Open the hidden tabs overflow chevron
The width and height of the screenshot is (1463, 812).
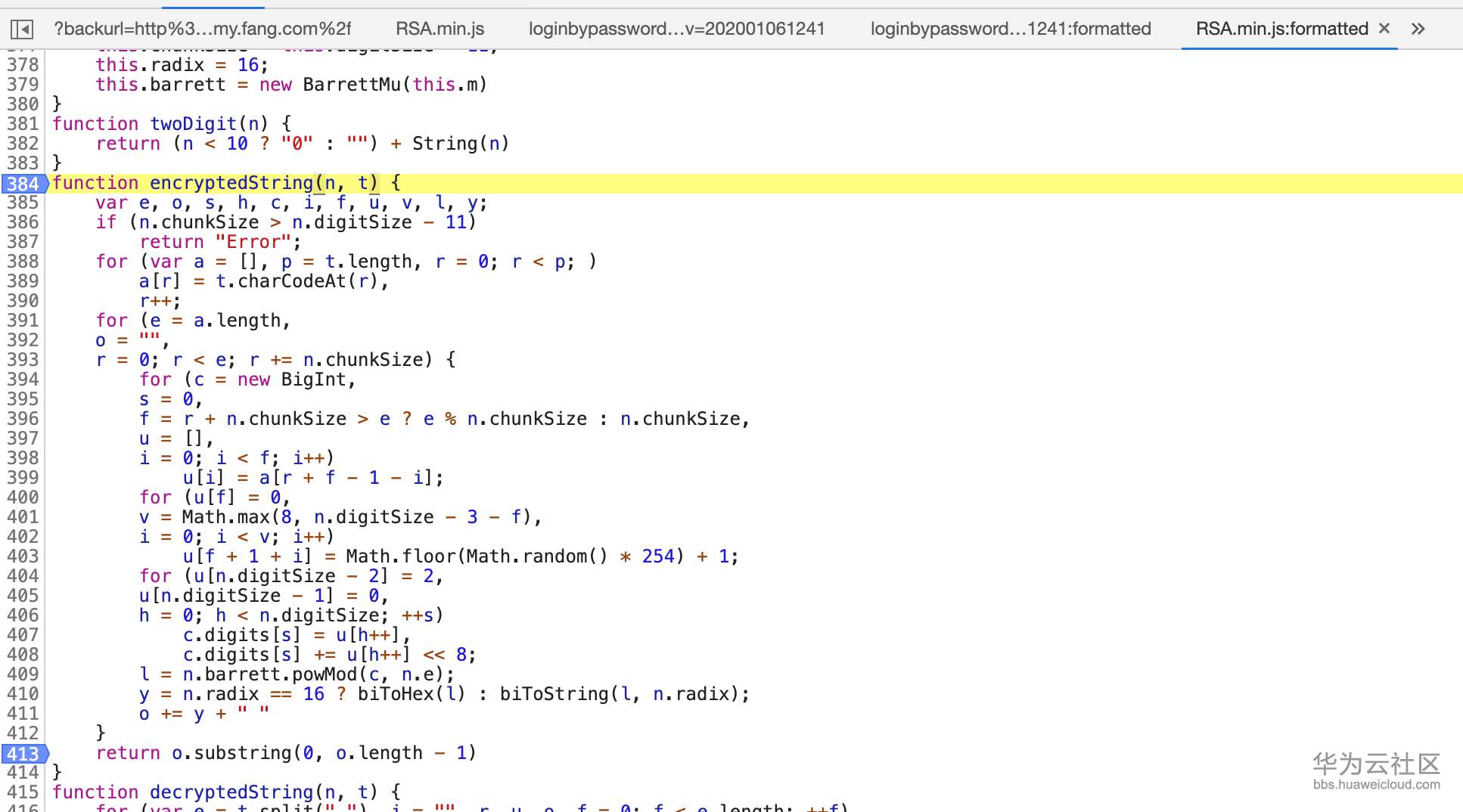1416,29
